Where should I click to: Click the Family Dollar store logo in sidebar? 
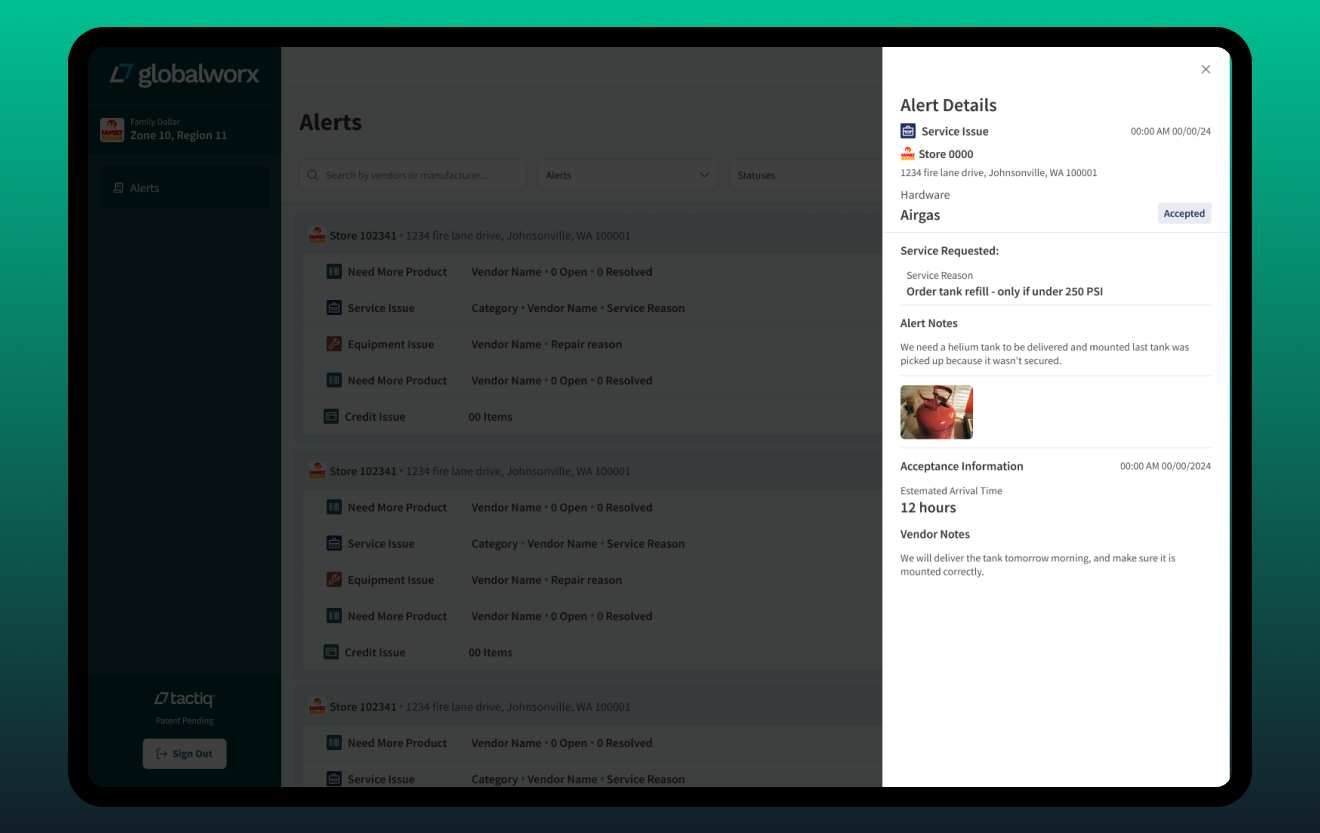(111, 130)
